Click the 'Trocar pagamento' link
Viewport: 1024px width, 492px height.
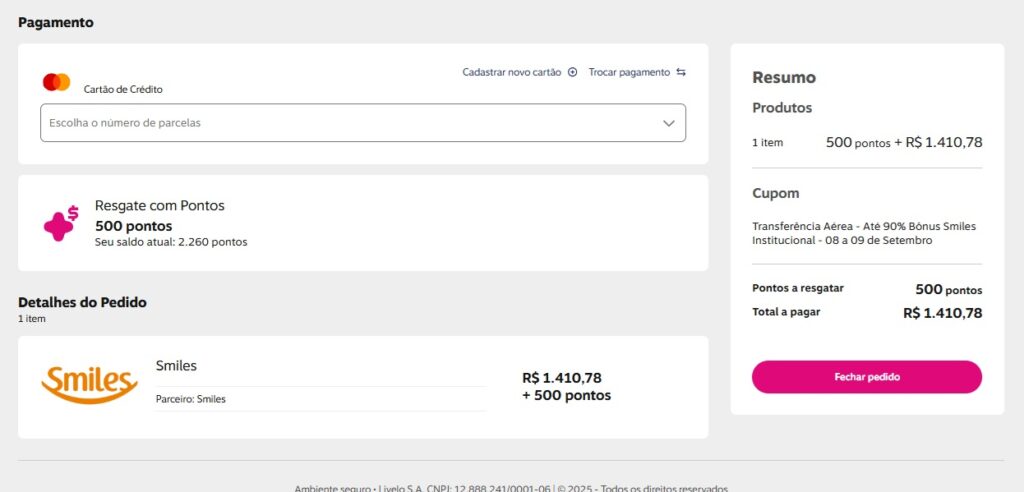(629, 72)
